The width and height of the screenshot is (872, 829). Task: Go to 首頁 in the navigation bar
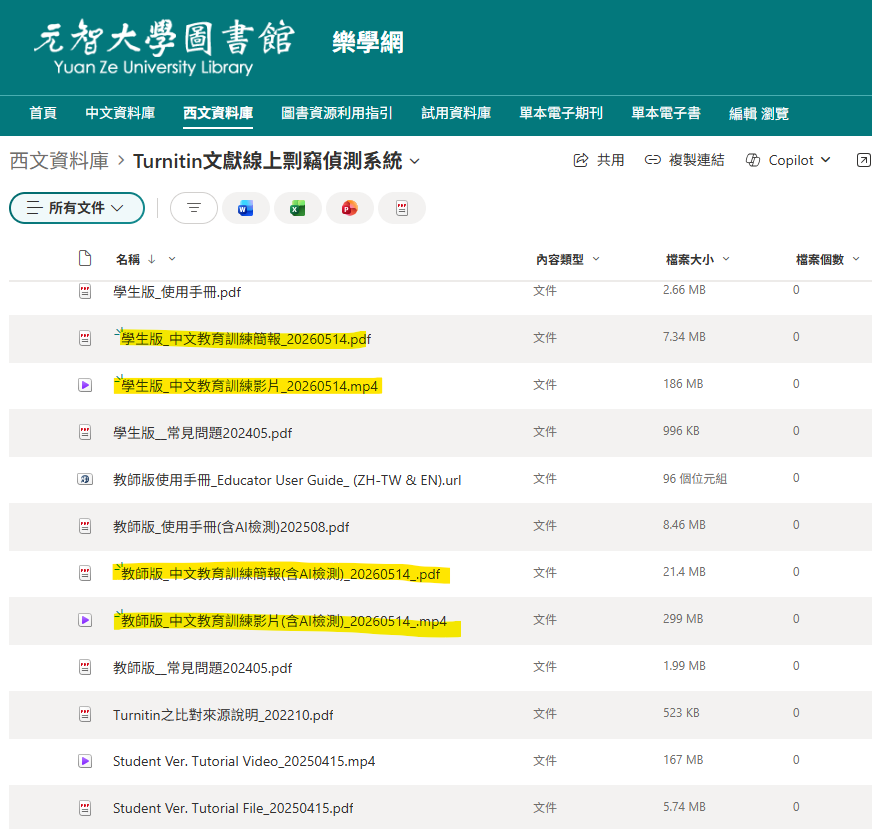[x=43, y=113]
